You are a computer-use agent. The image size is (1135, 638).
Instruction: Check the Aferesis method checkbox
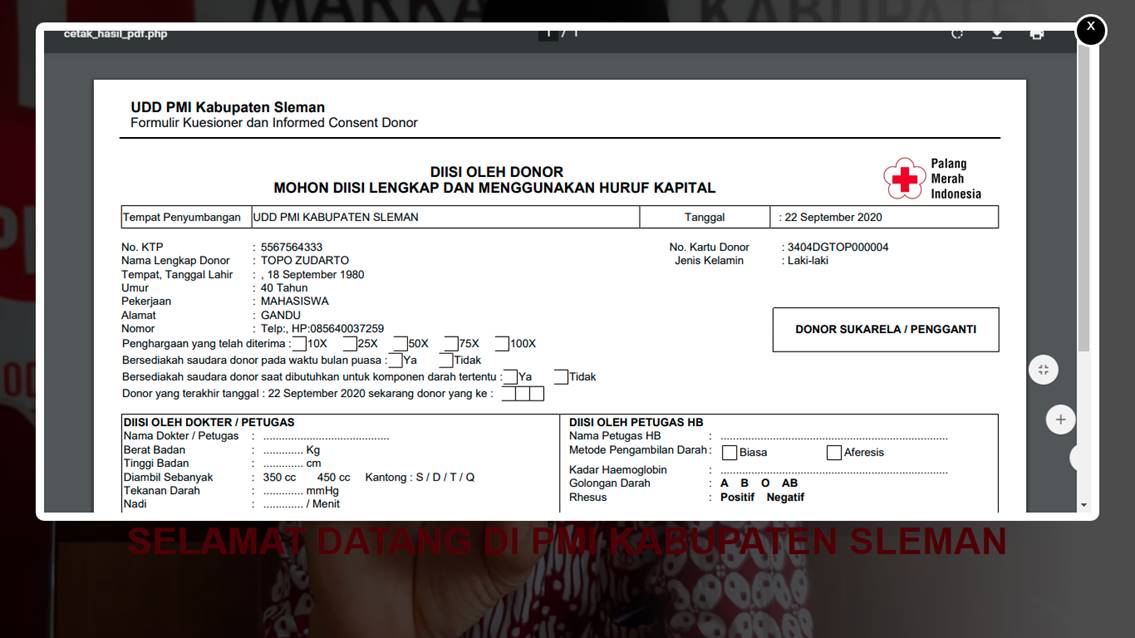(834, 453)
